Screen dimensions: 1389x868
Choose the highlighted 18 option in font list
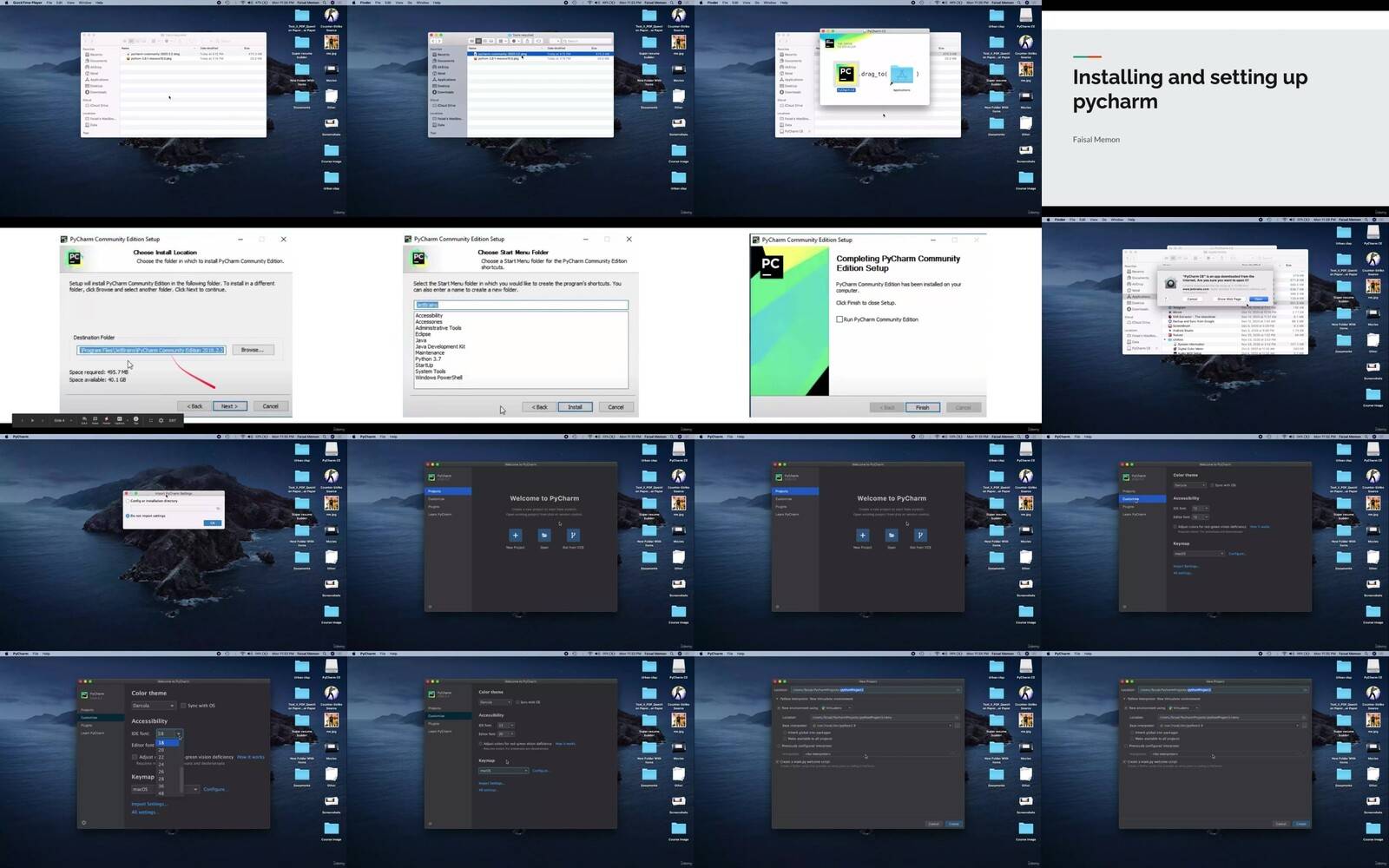pos(168,743)
